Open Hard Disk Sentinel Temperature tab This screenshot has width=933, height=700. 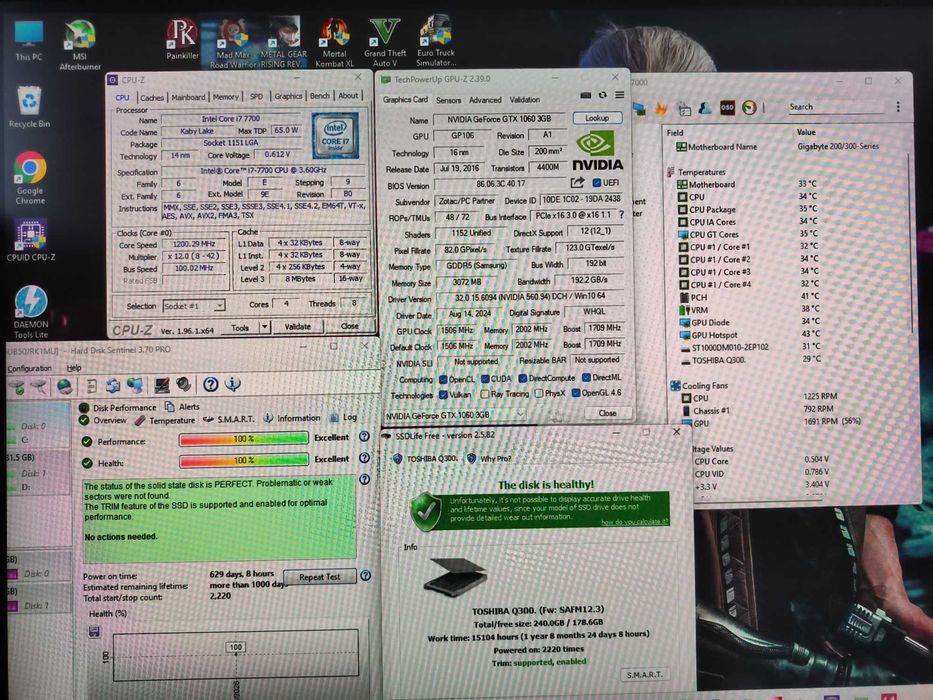pos(165,420)
